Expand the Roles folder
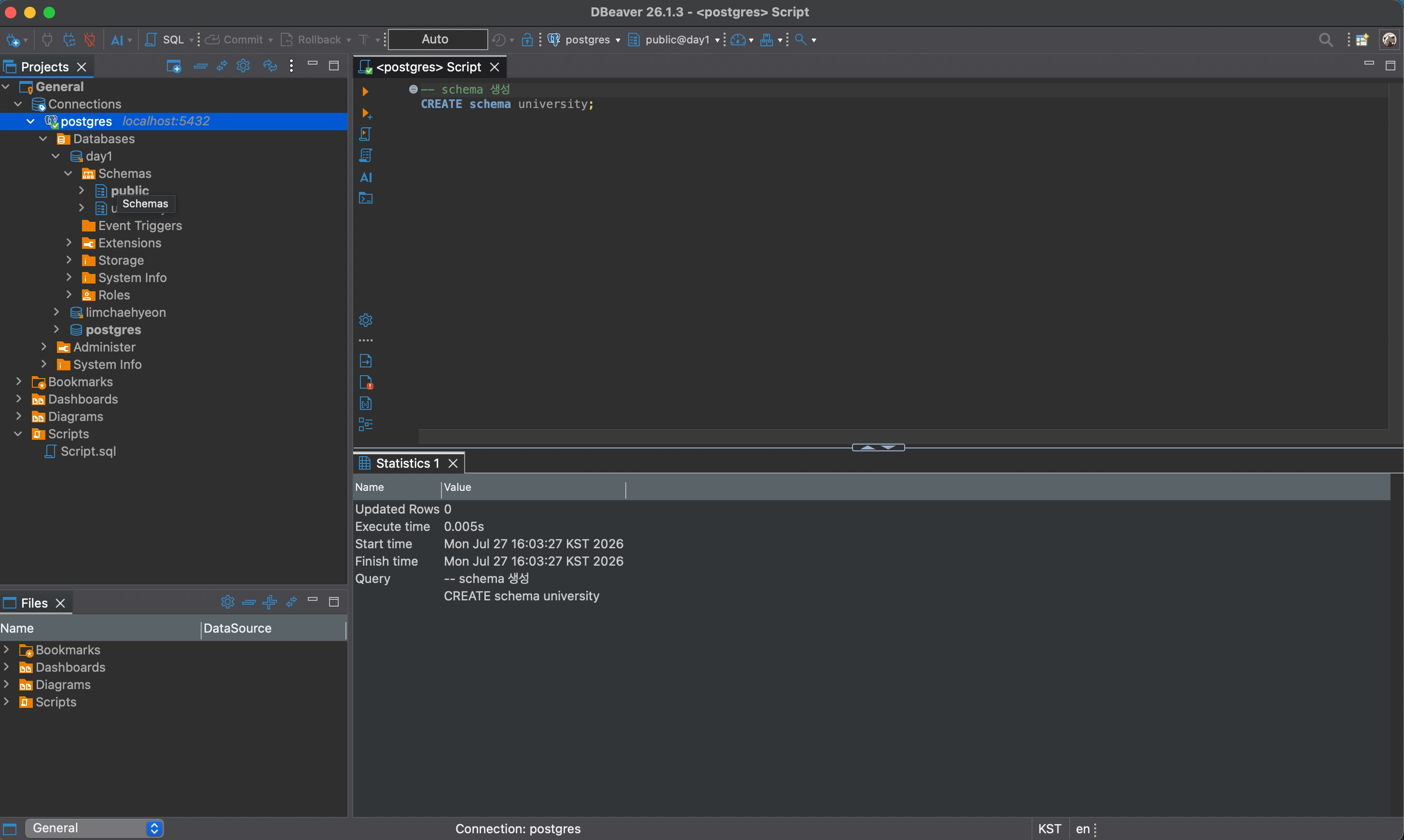This screenshot has height=840, width=1404. (69, 295)
